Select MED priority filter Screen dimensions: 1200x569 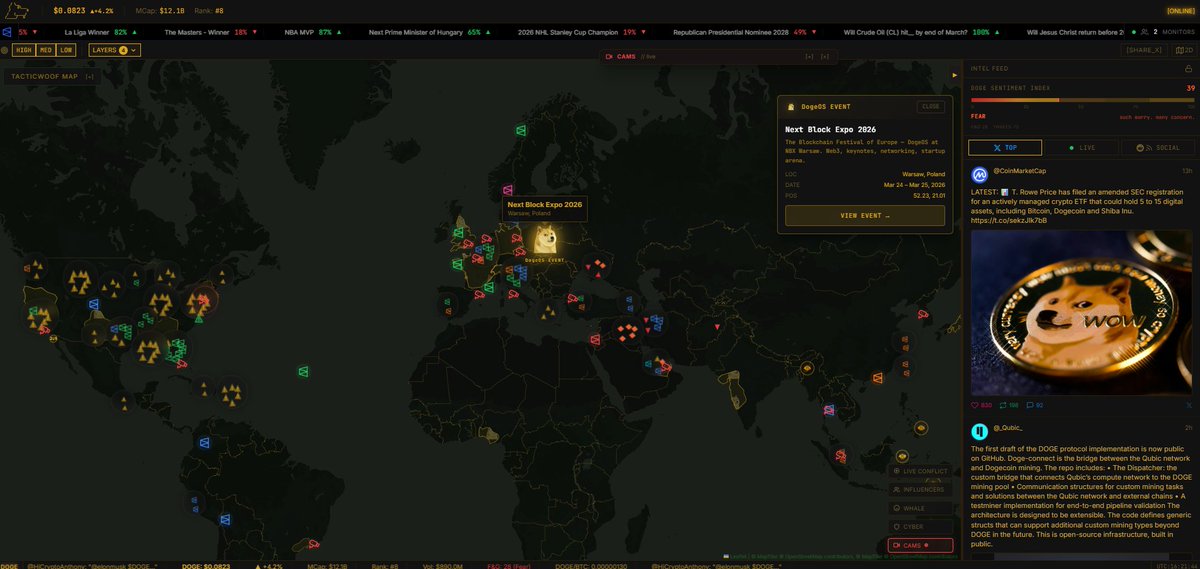coord(45,49)
